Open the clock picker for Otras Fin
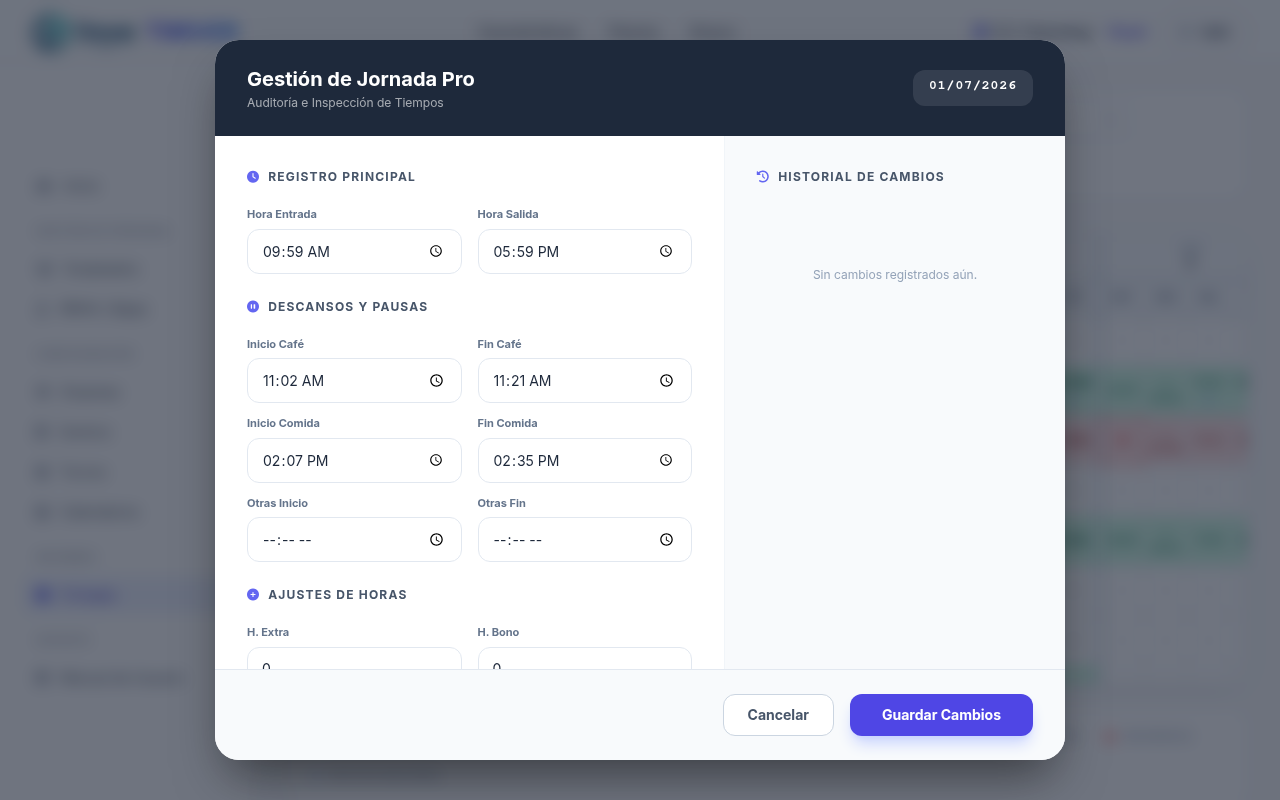The width and height of the screenshot is (1280, 800). tap(666, 540)
